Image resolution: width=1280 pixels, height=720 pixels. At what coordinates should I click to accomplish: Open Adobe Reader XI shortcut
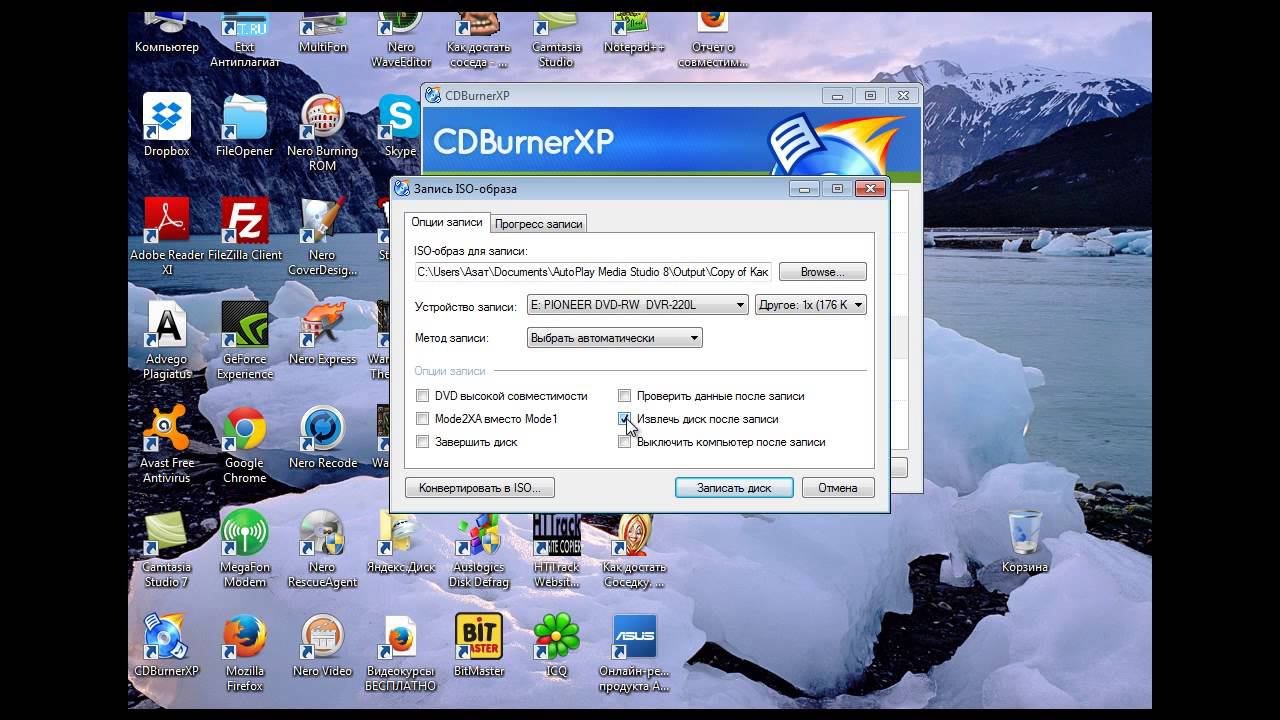(166, 236)
